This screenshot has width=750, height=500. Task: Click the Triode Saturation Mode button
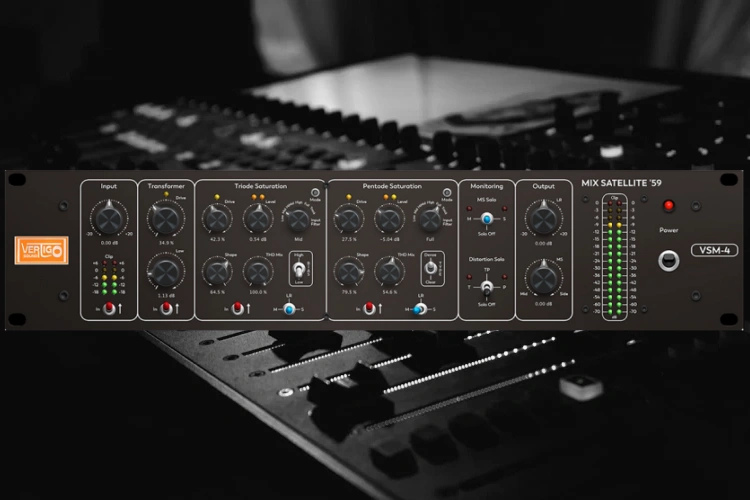[315, 193]
